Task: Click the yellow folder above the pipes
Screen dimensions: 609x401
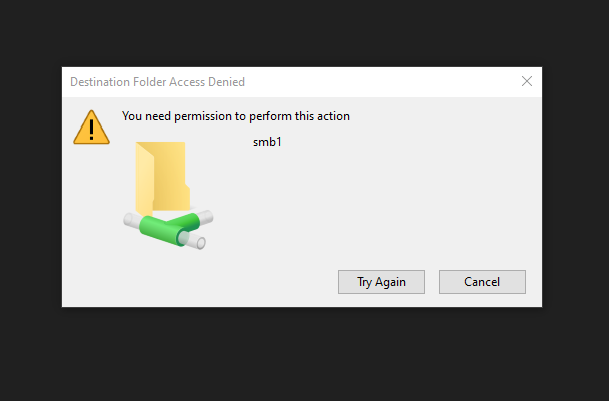Action: 162,176
